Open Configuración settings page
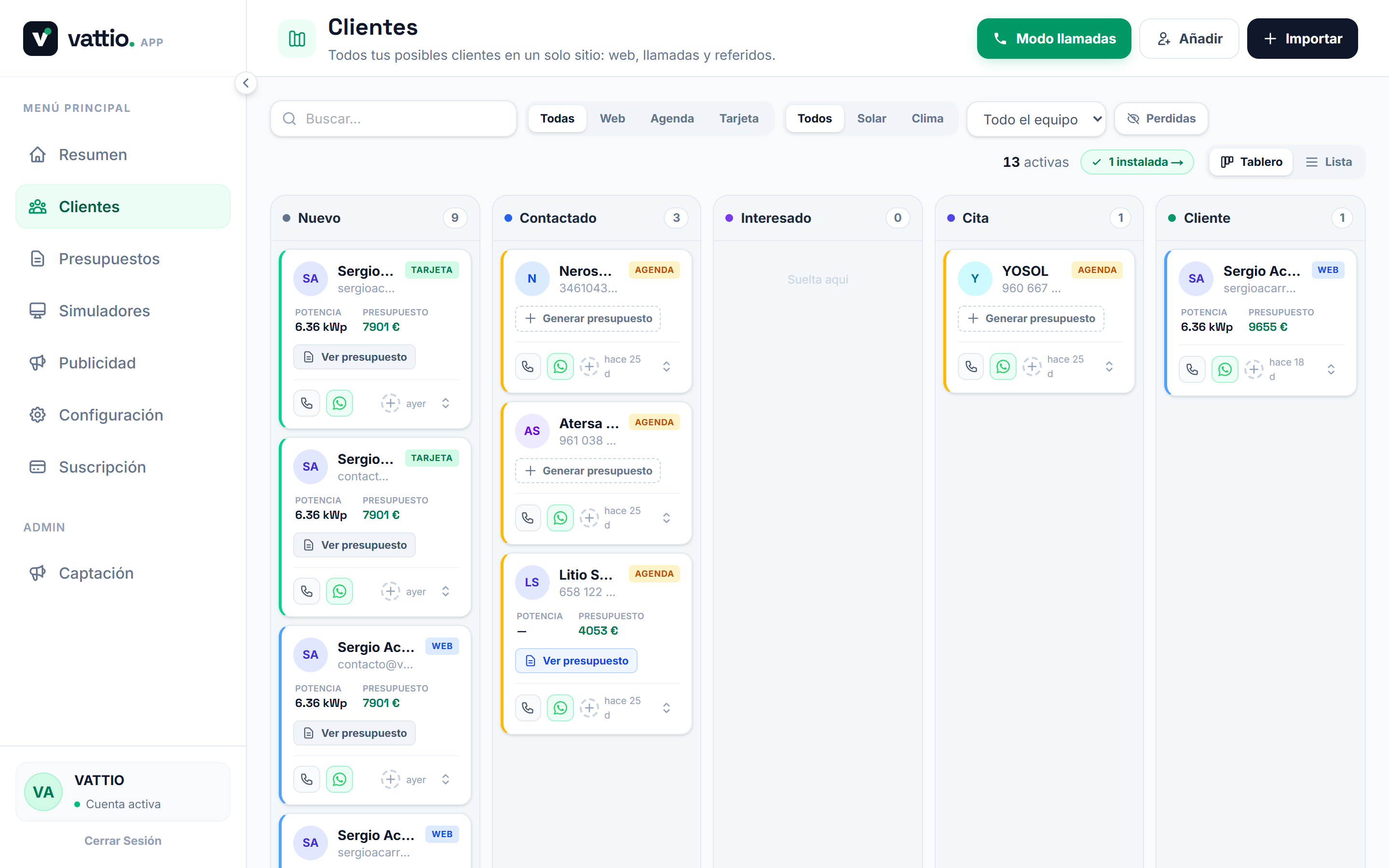1389x868 pixels. tap(123, 415)
